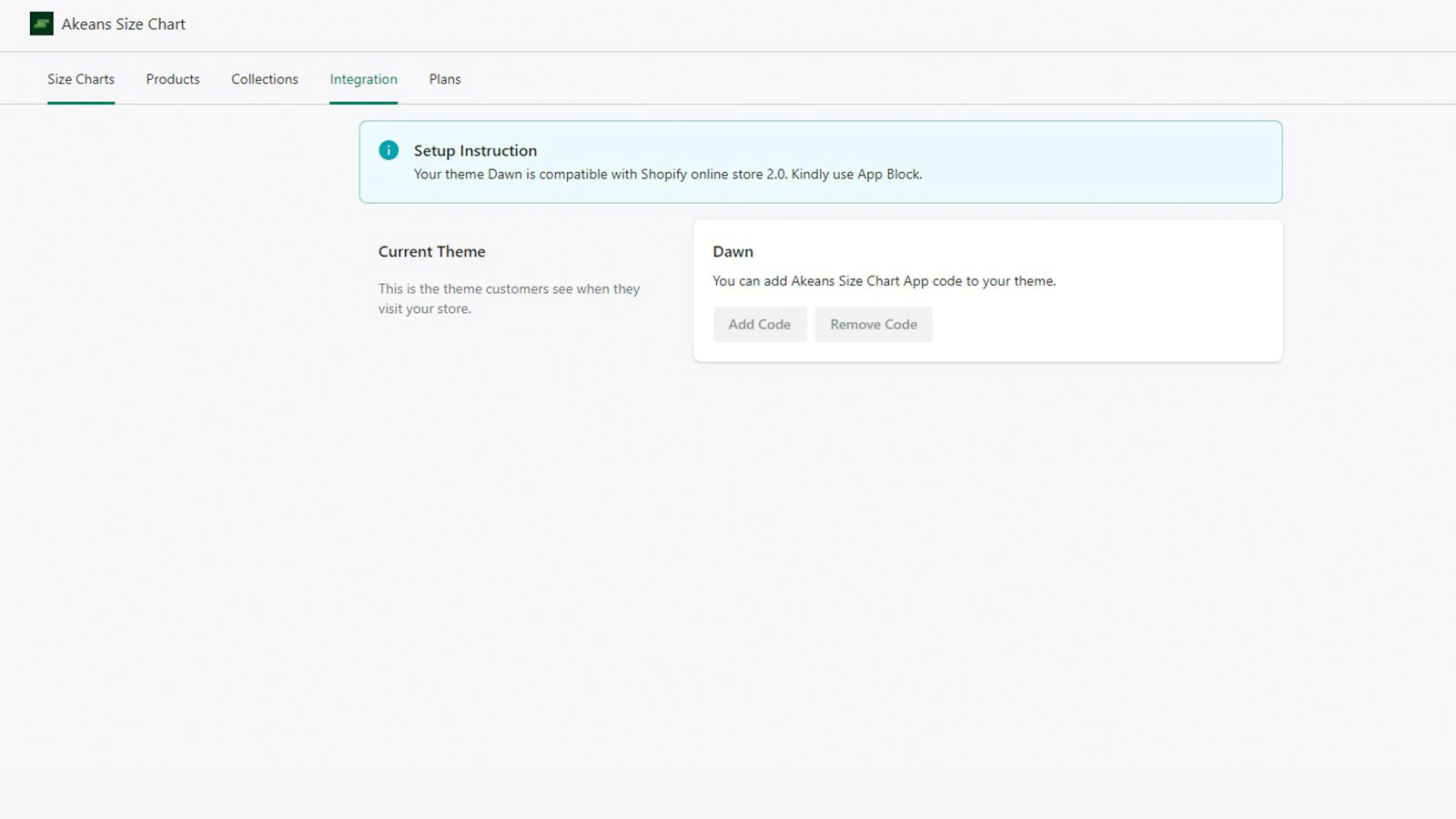Click the Add Code button
The image size is (1456, 819).
(x=760, y=324)
